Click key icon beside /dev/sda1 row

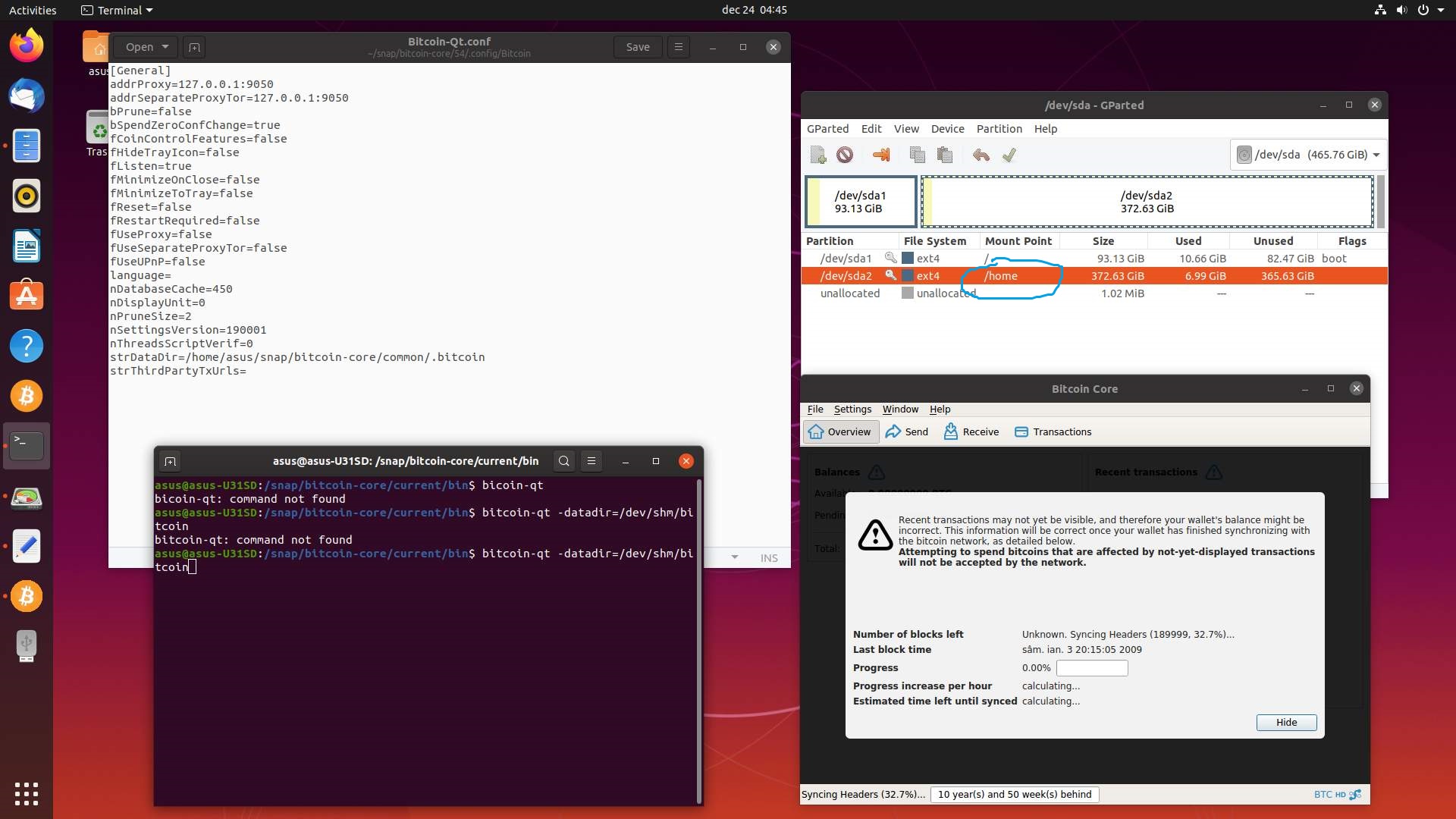coord(891,258)
